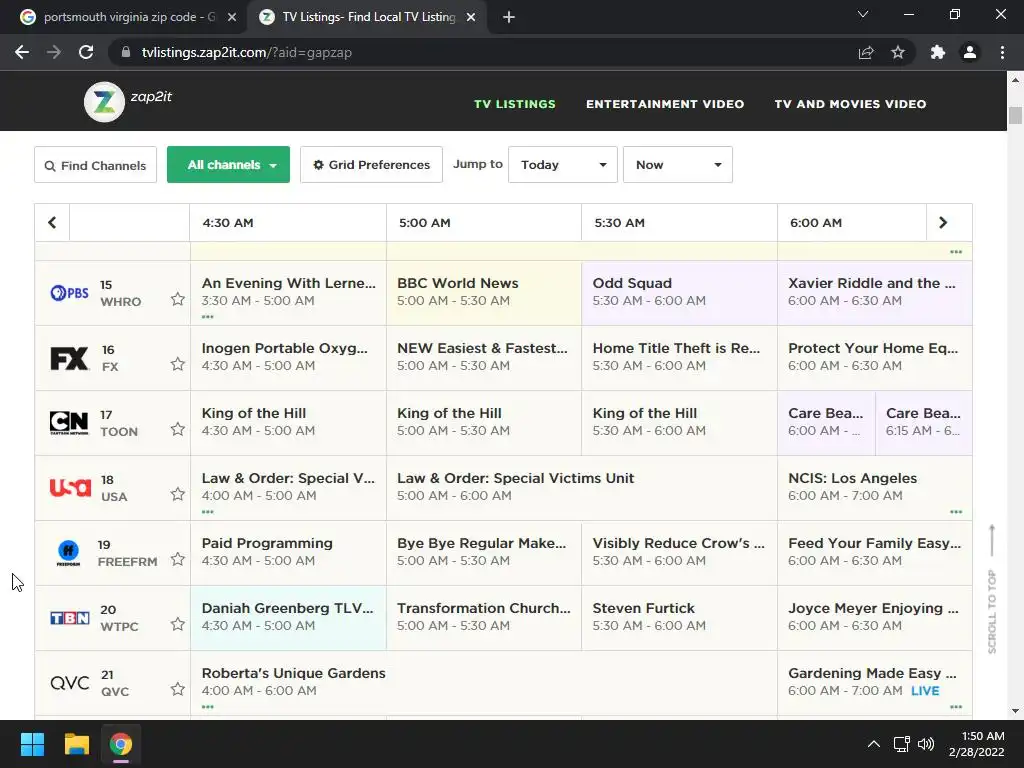Open Paid Programming listing on Freeform
Screen dimensions: 1024x768
(x=288, y=552)
